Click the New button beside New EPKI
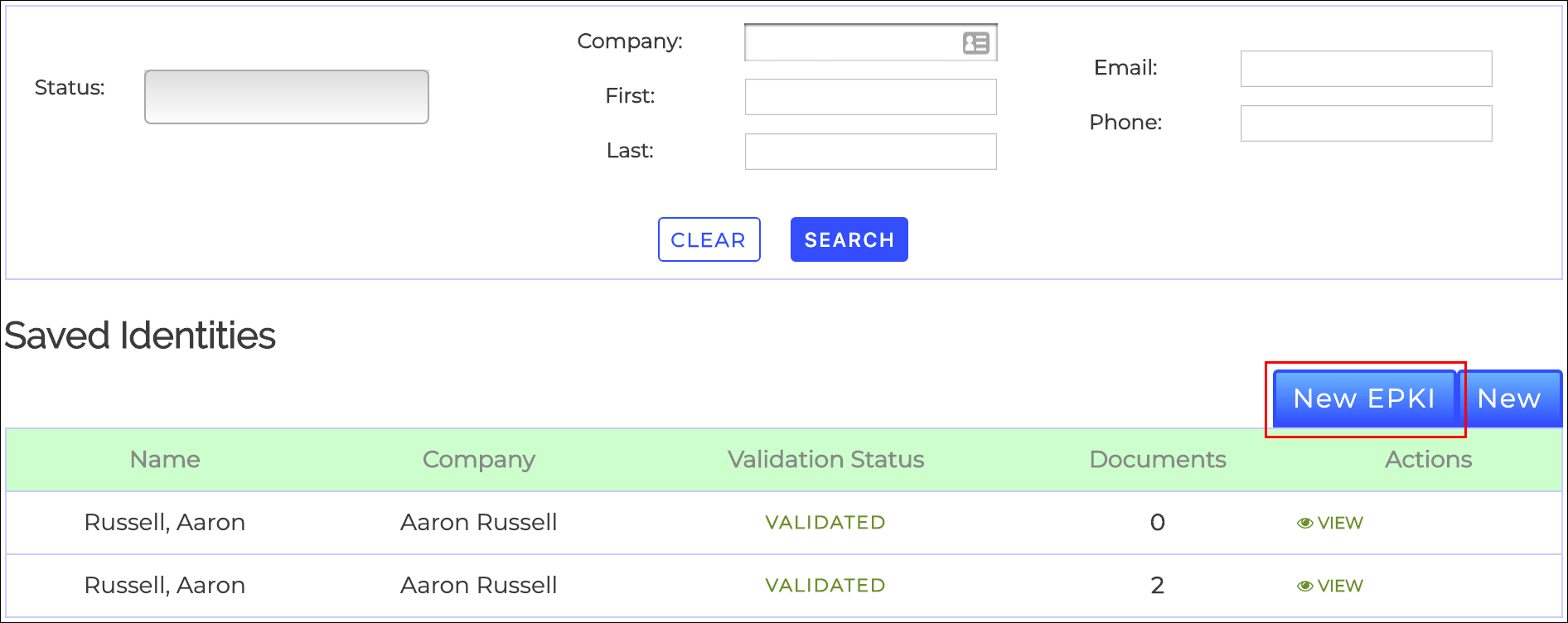The image size is (1568, 623). [x=1509, y=398]
